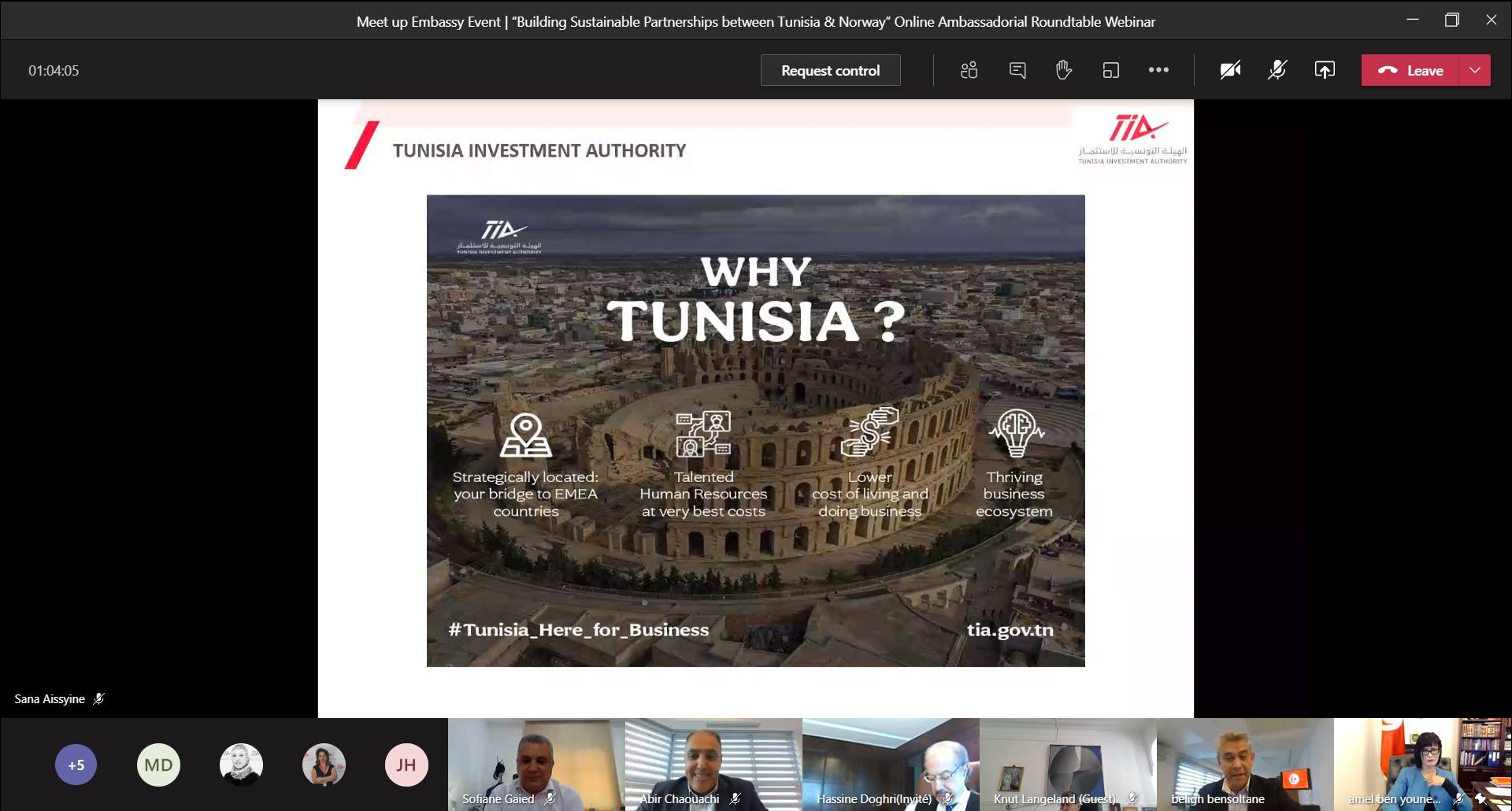Click pin icon on amel ben younes tile
The image size is (1512, 811).
[1480, 798]
